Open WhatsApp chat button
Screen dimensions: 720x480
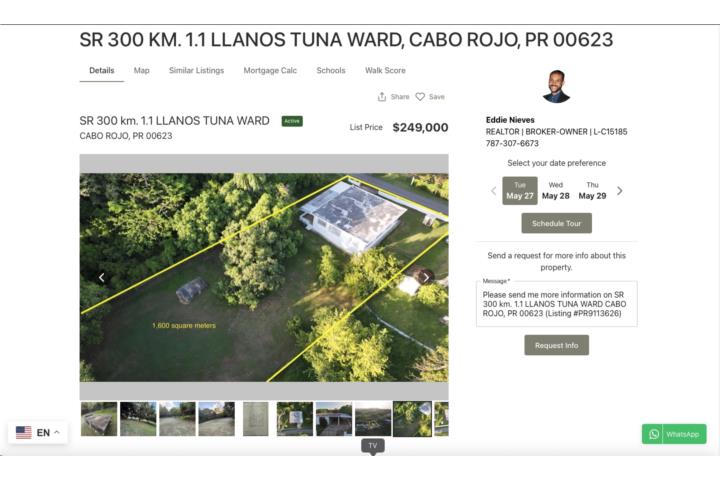[x=674, y=434]
